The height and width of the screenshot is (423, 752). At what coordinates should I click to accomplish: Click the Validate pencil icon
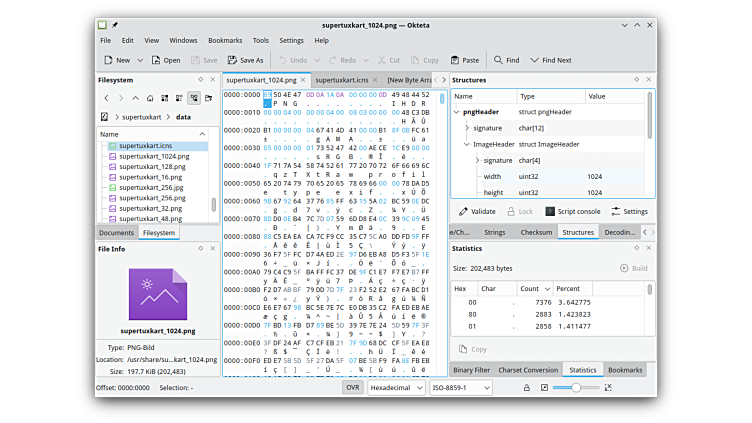pos(464,211)
